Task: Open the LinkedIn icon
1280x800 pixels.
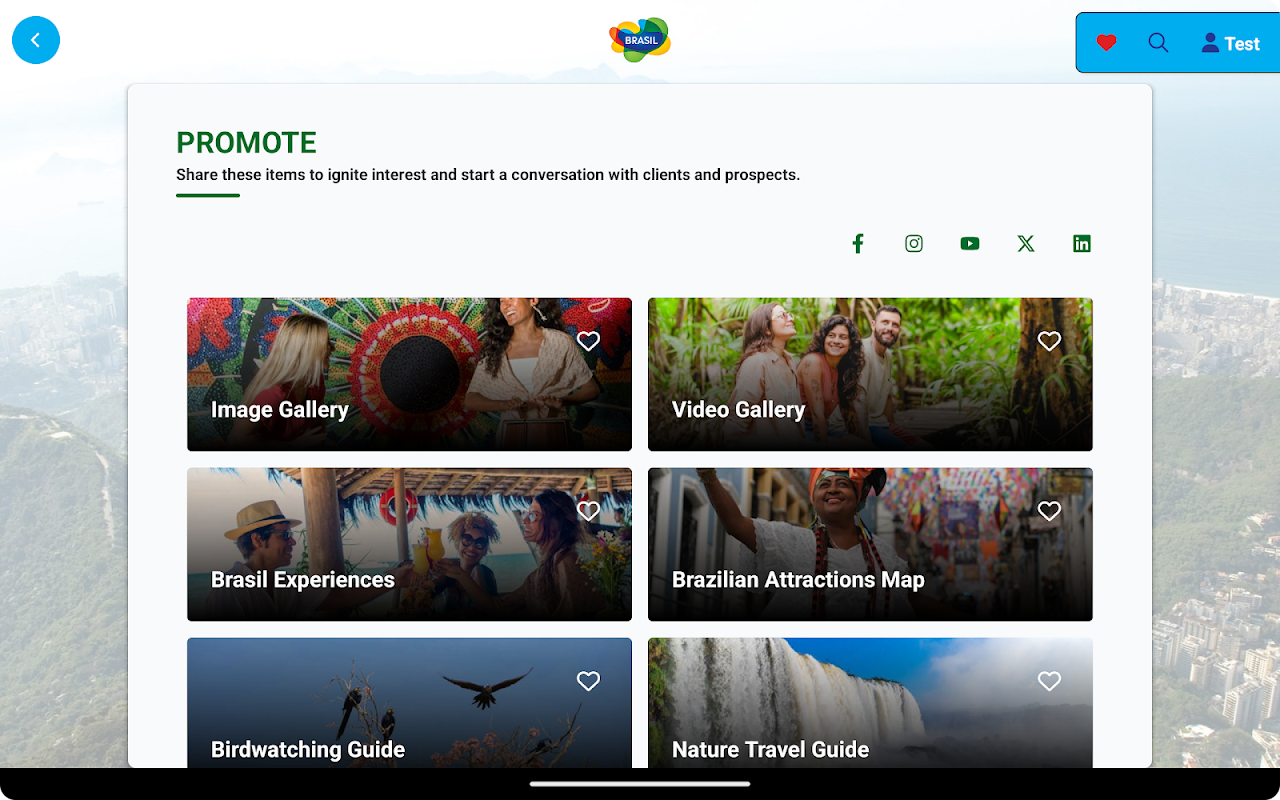Action: pos(1082,243)
